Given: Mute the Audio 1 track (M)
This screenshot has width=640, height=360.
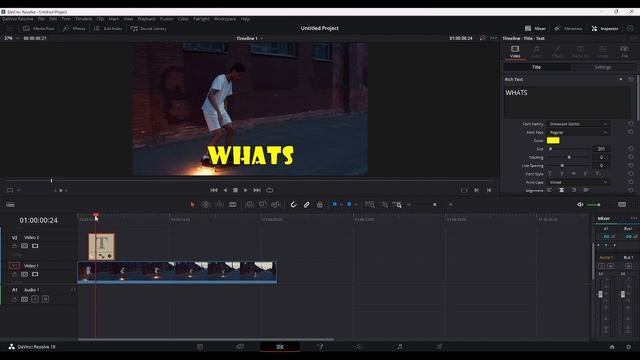Looking at the screenshot, I should 45,300.
